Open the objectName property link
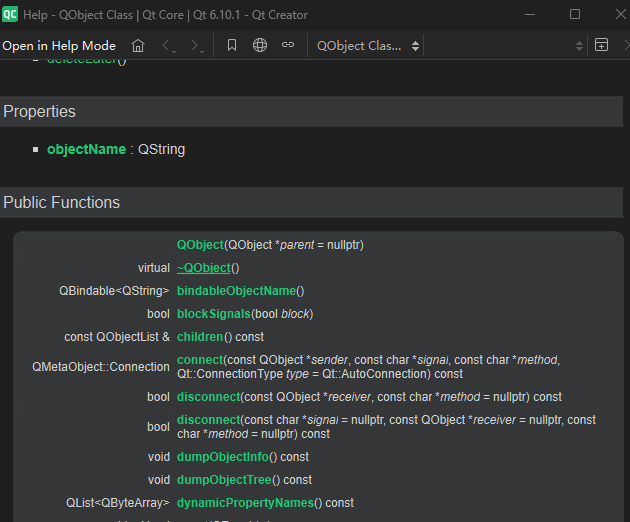The image size is (630, 522). coord(86,149)
